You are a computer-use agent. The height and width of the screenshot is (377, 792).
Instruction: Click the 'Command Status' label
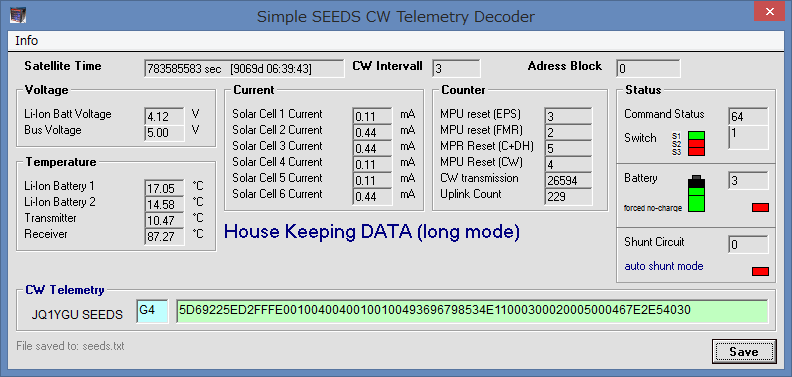(x=664, y=114)
